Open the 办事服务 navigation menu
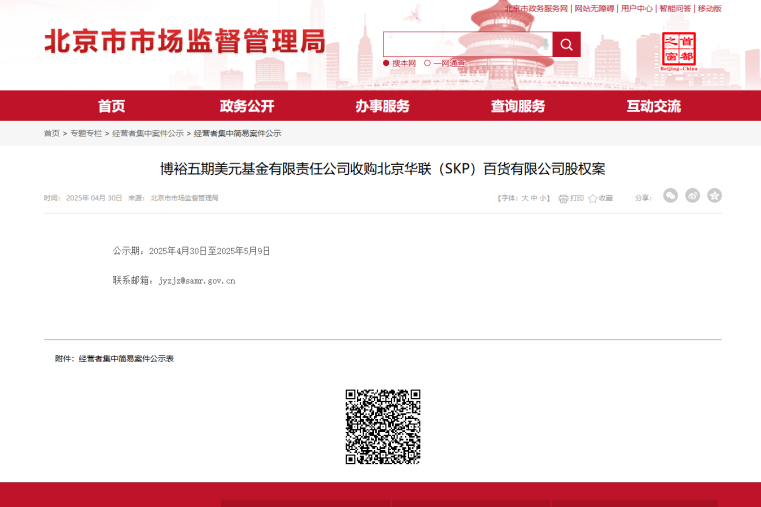Image resolution: width=761 pixels, height=507 pixels. [x=382, y=106]
